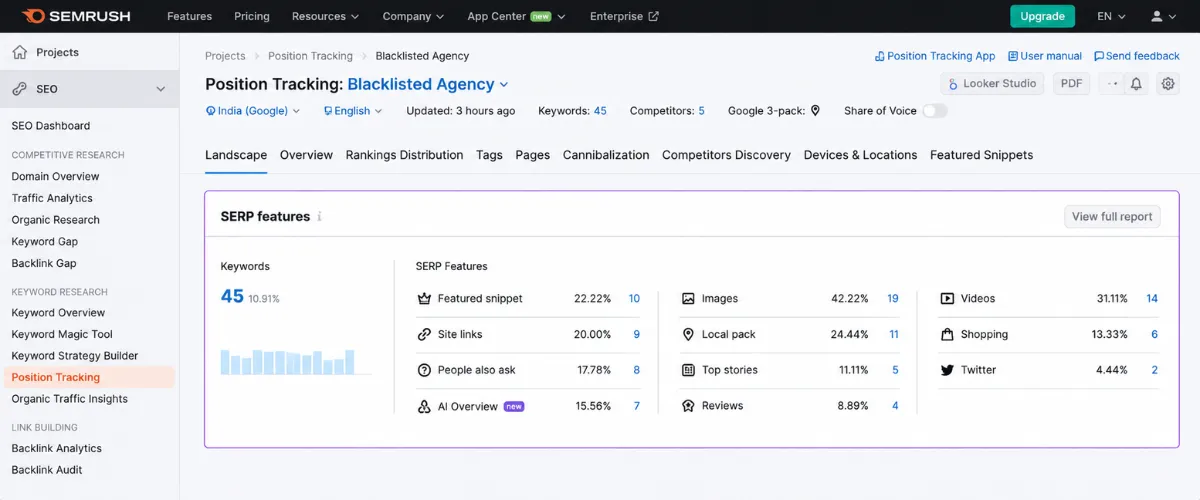1200x500 pixels.
Task: Go to Domain Overview in sidebar
Action: pos(56,176)
